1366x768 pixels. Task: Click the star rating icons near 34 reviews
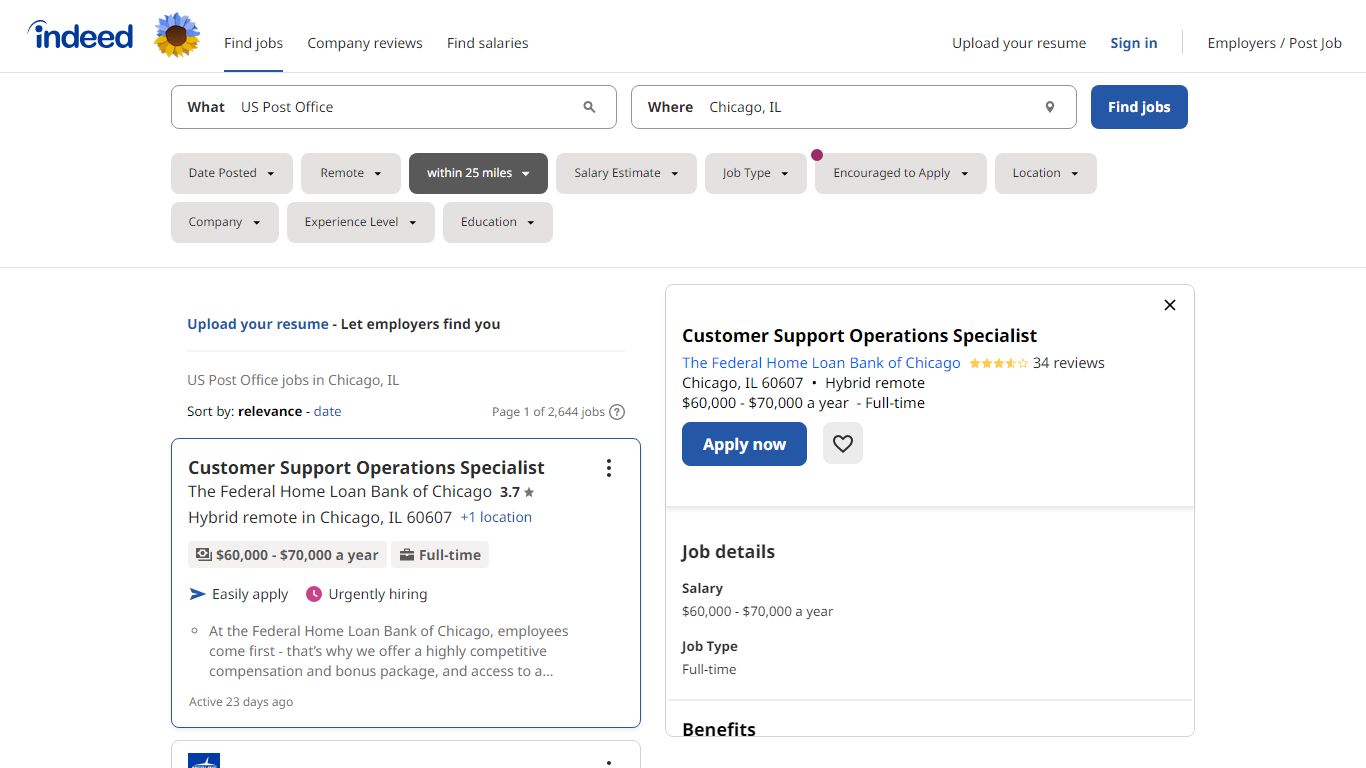pos(998,363)
